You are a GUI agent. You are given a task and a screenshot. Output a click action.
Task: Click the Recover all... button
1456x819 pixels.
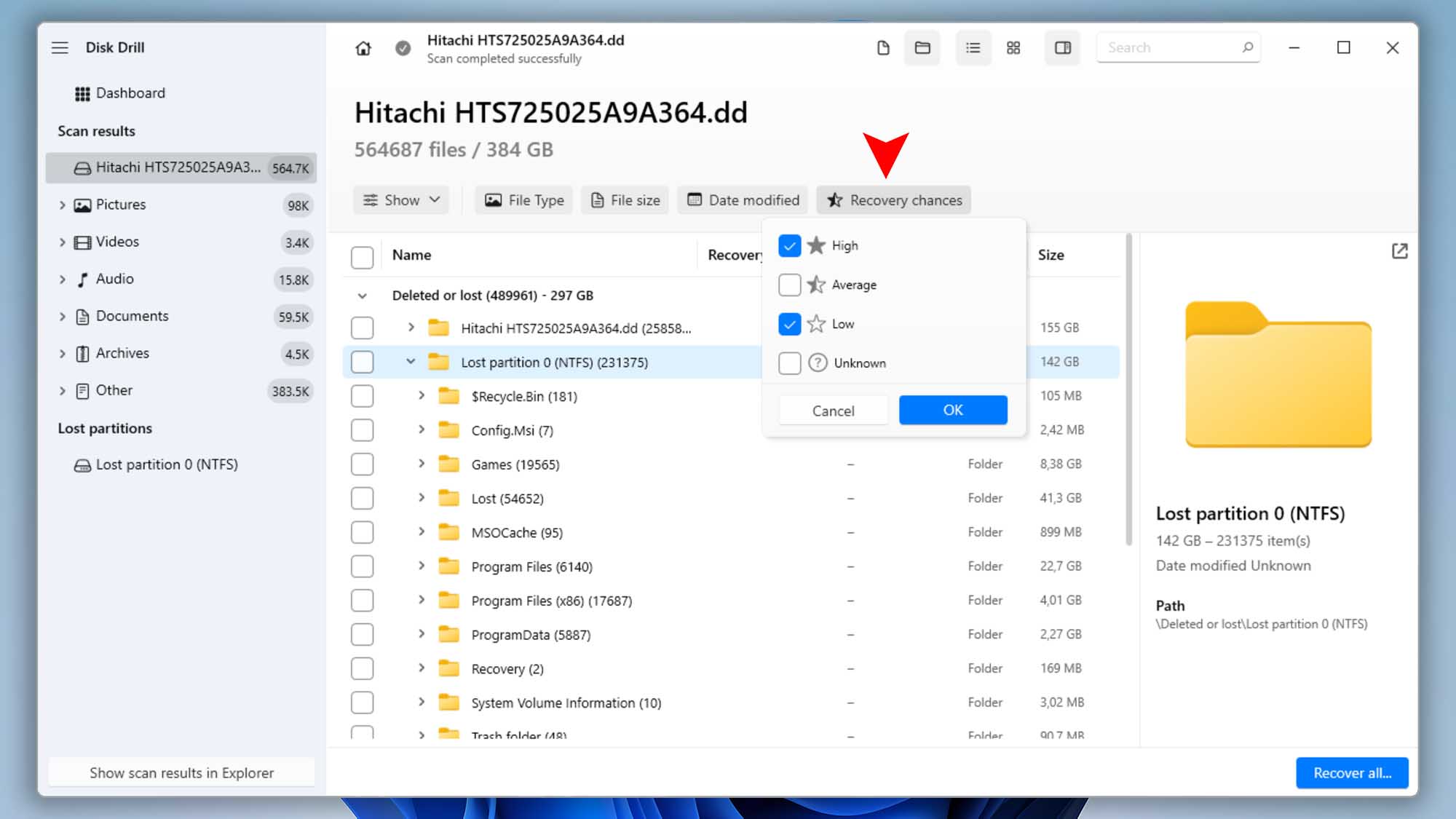click(1352, 773)
